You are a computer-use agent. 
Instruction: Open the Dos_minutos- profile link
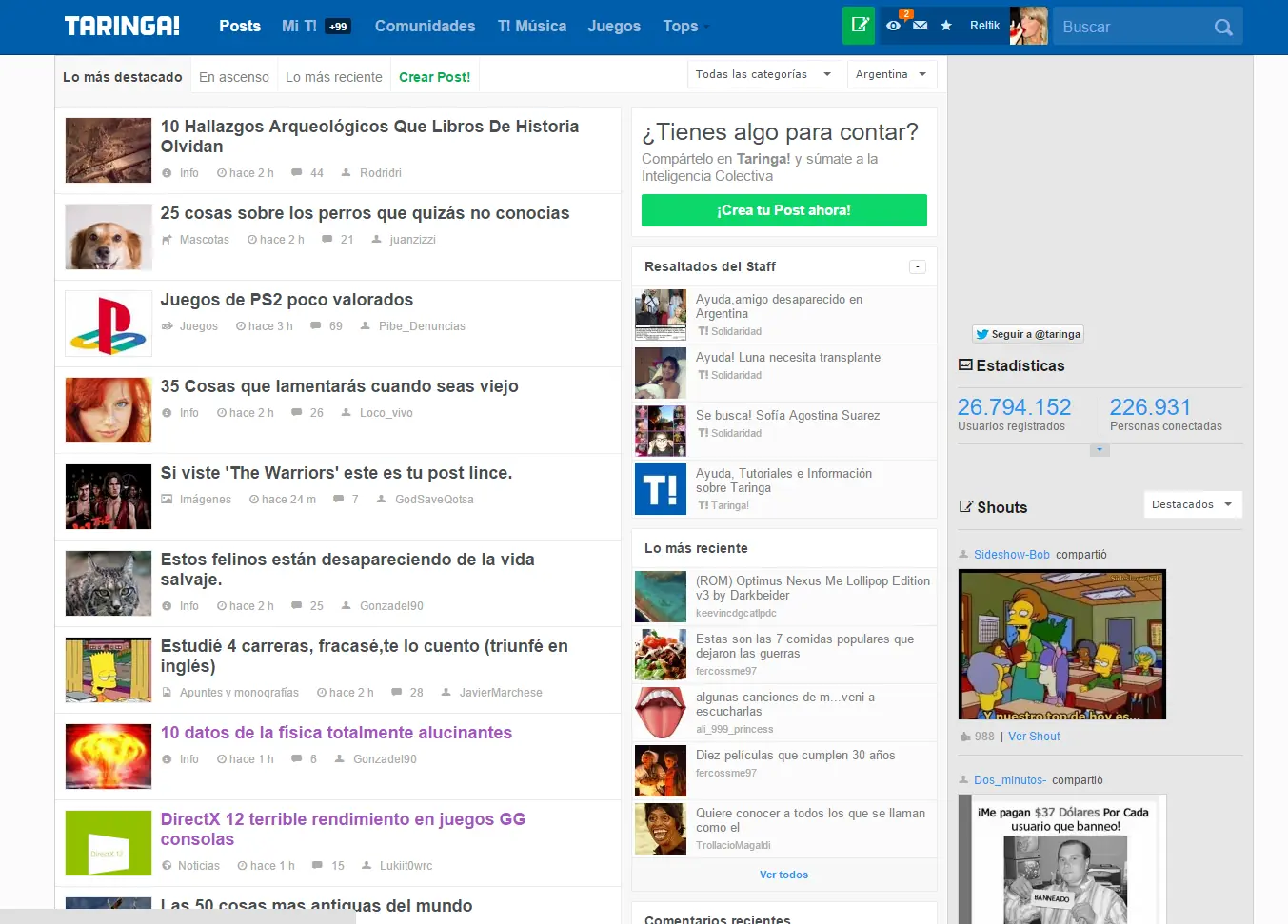point(1010,780)
